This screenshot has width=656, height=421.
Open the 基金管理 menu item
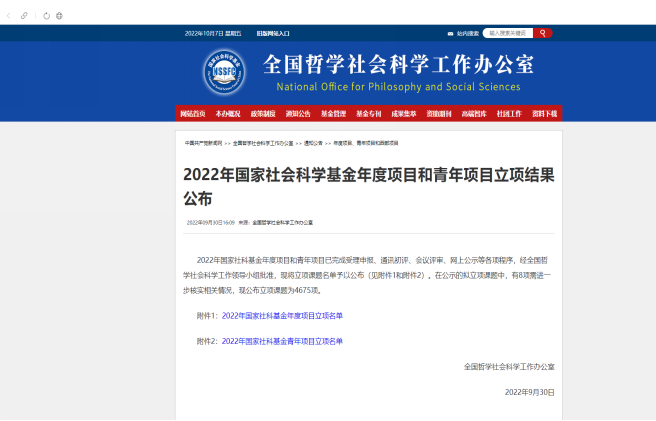point(333,114)
